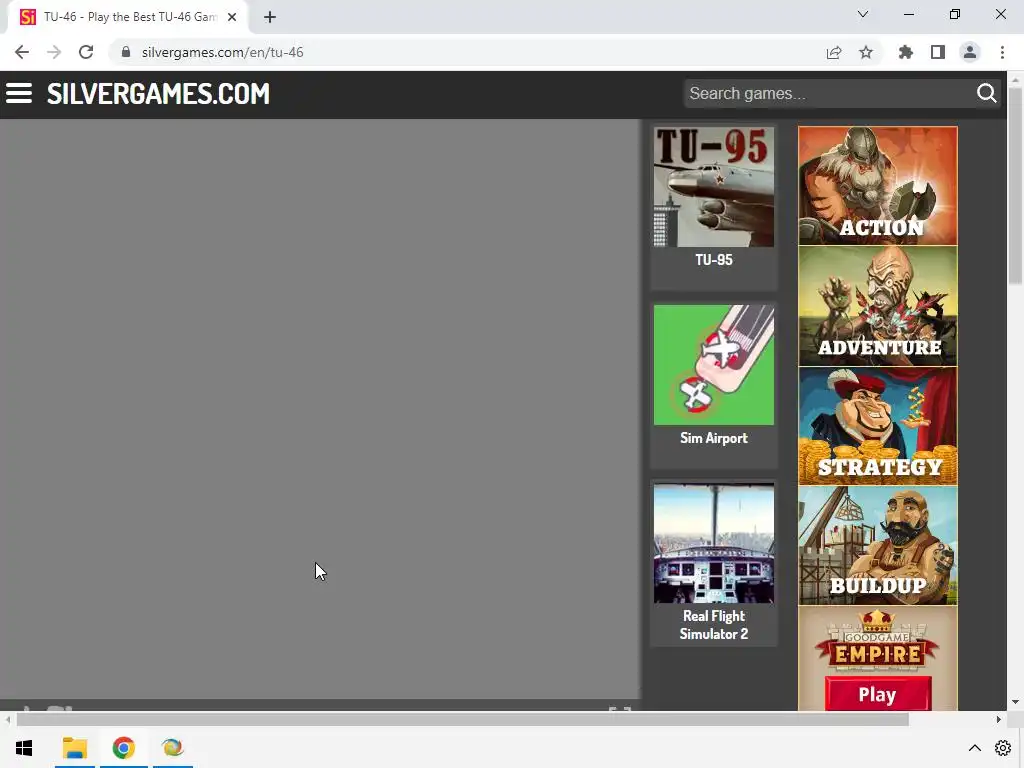The height and width of the screenshot is (768, 1024).
Task: Click the scroll down arrow
Action: 1015,703
